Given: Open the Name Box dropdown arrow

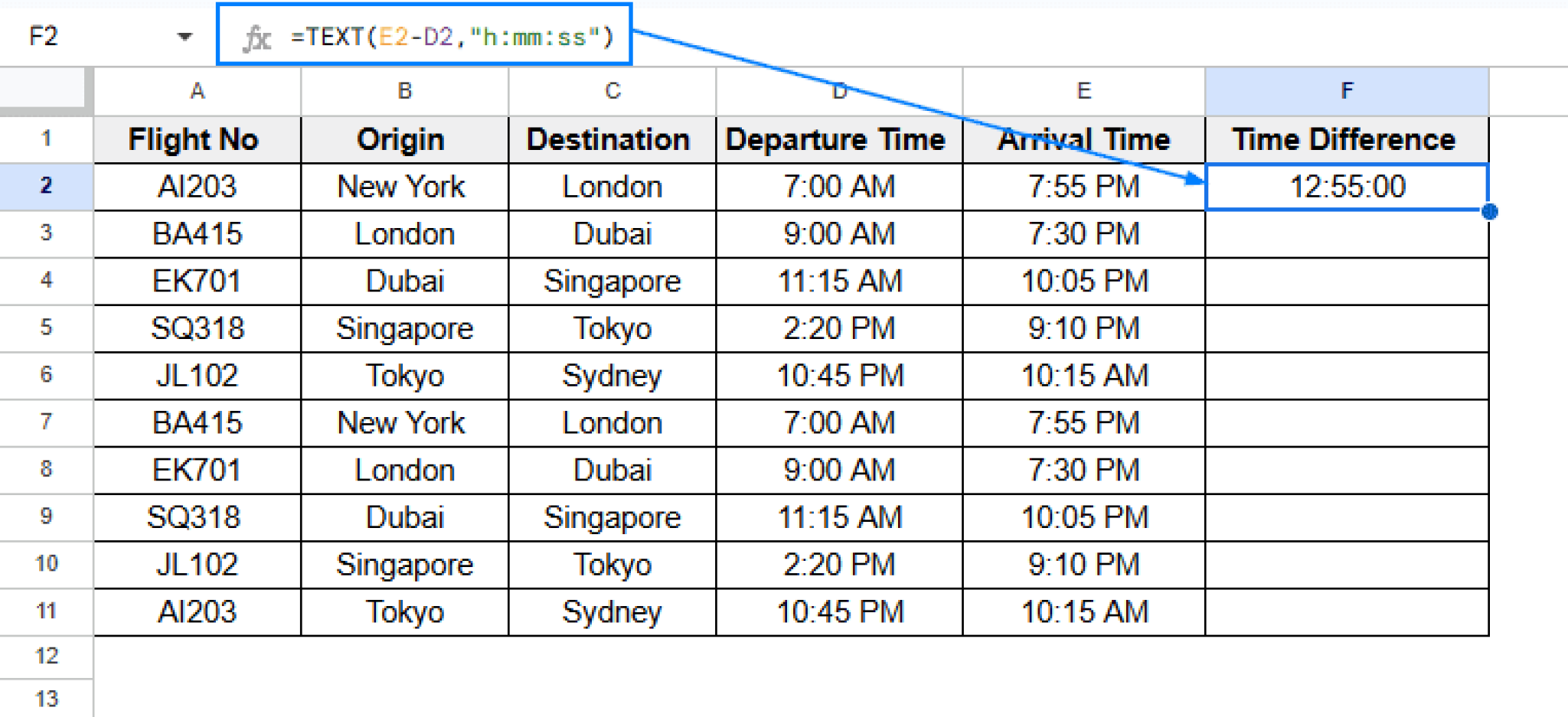Looking at the screenshot, I should (x=182, y=34).
